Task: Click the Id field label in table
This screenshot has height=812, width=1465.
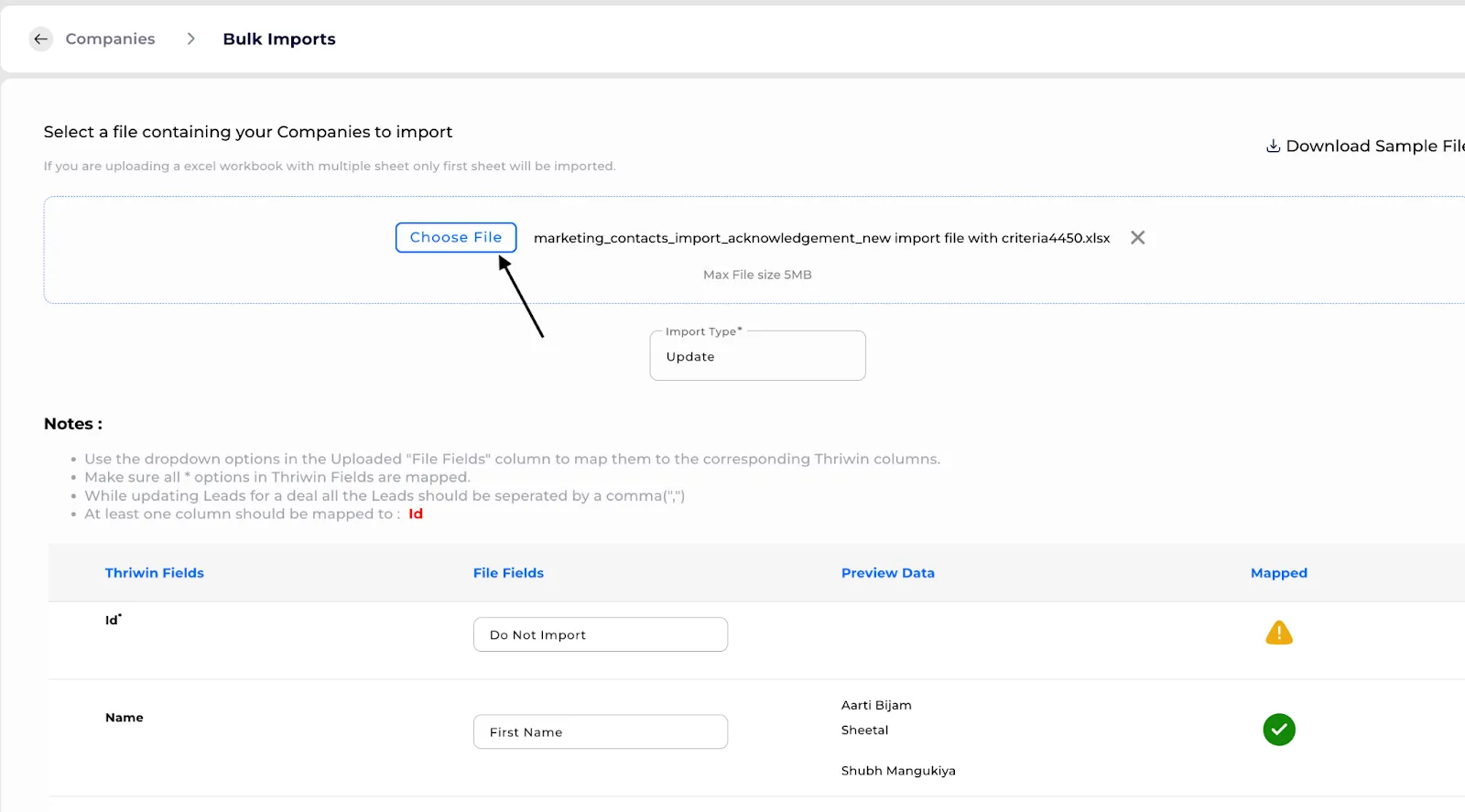Action: click(x=113, y=620)
